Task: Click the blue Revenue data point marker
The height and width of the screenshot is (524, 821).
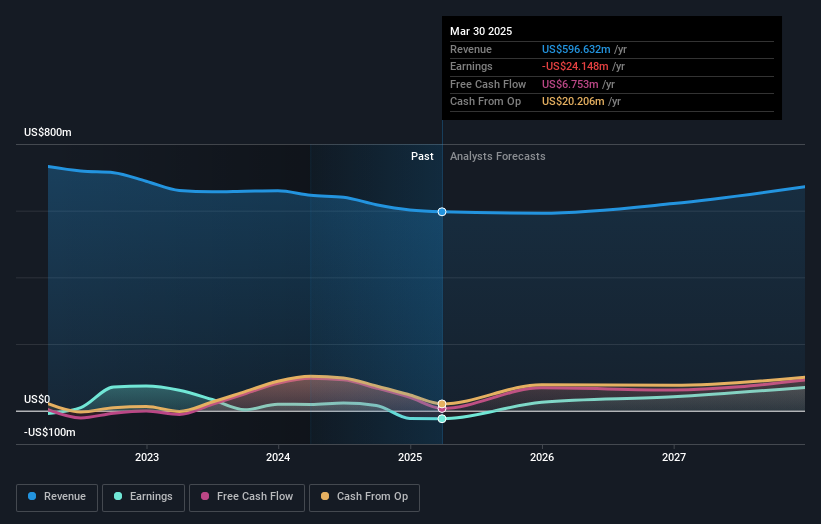Action: pyautogui.click(x=442, y=211)
